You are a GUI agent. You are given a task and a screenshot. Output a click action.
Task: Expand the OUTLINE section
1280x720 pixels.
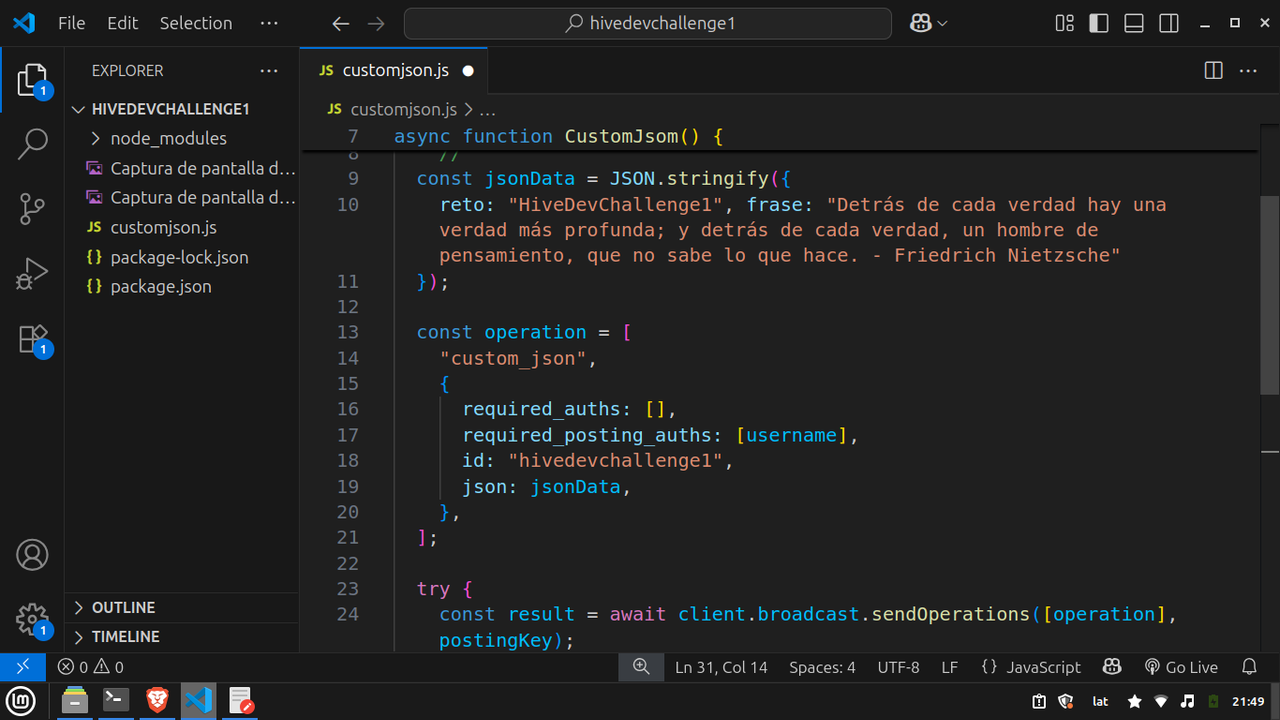click(x=123, y=608)
